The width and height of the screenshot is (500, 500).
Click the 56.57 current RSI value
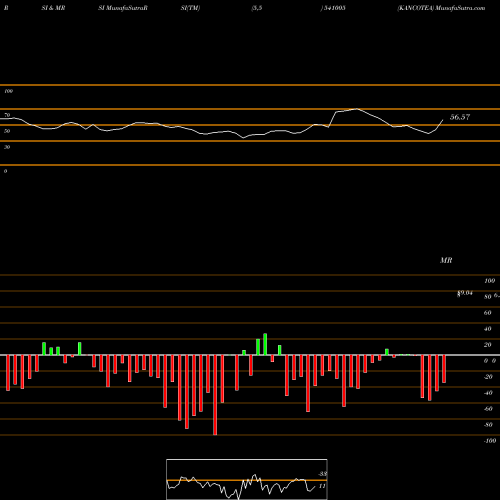click(460, 117)
